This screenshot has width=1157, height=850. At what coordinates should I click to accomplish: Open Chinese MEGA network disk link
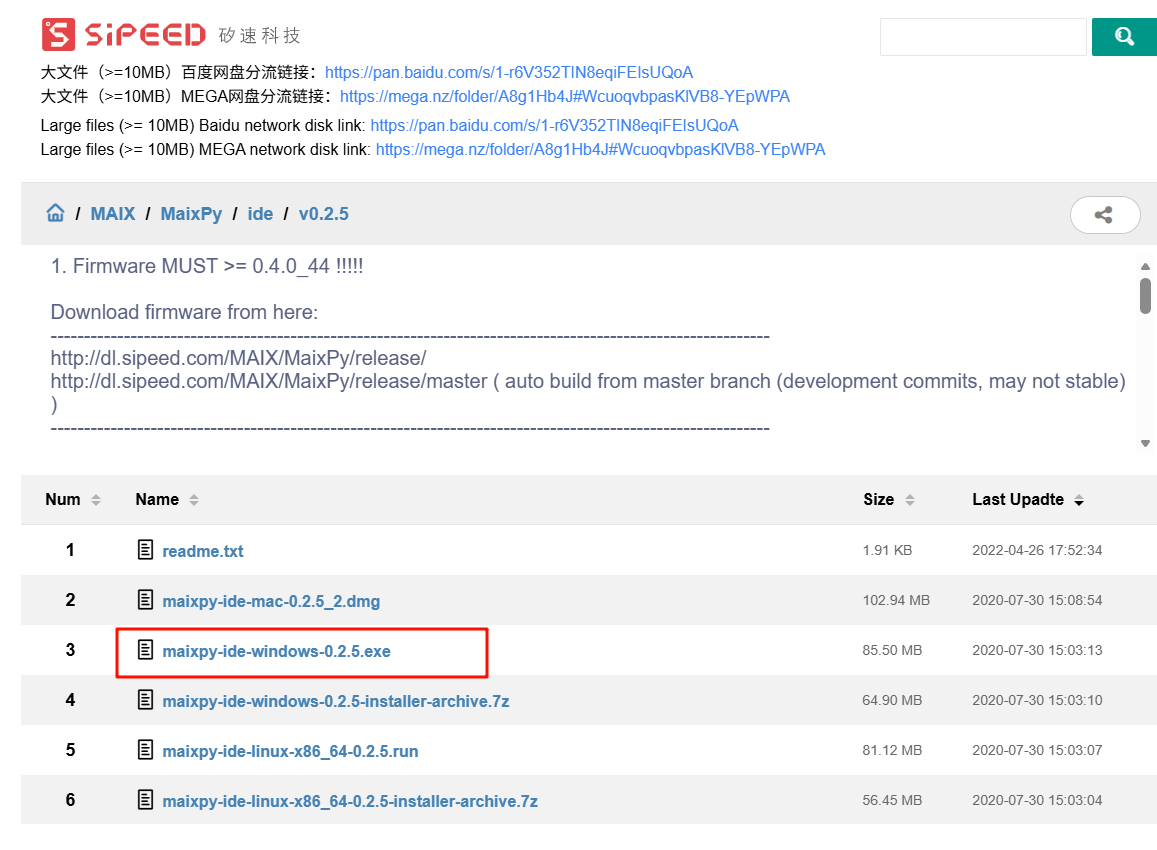564,97
